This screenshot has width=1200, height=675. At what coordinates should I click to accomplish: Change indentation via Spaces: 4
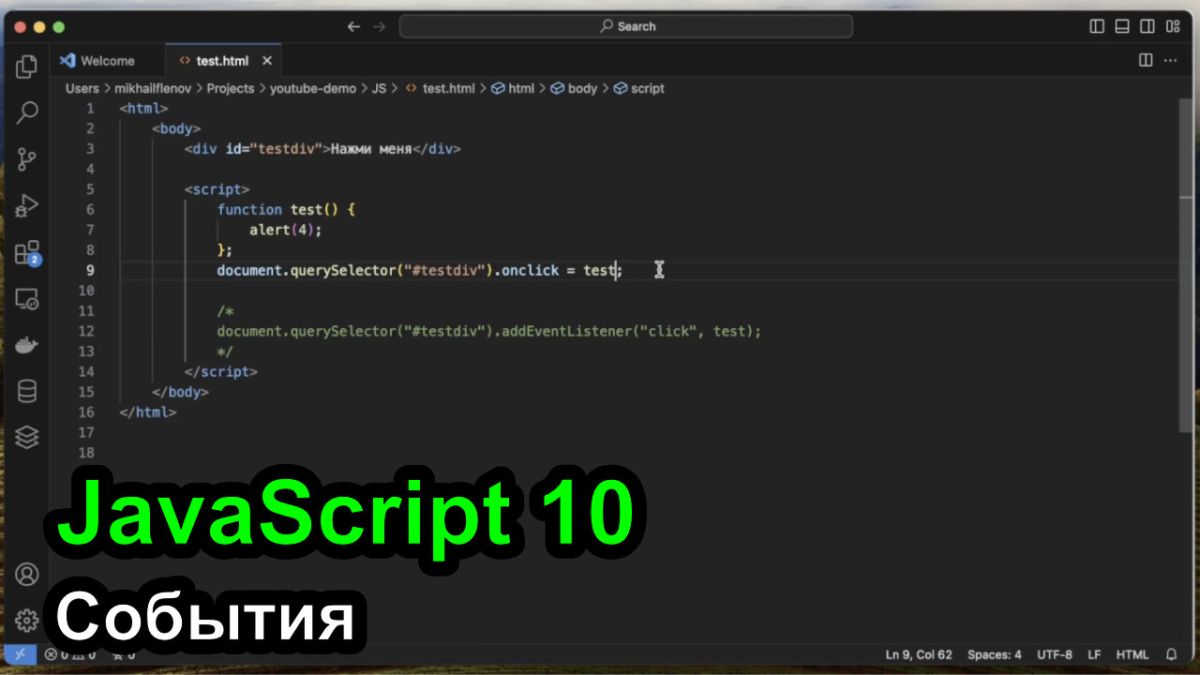994,655
